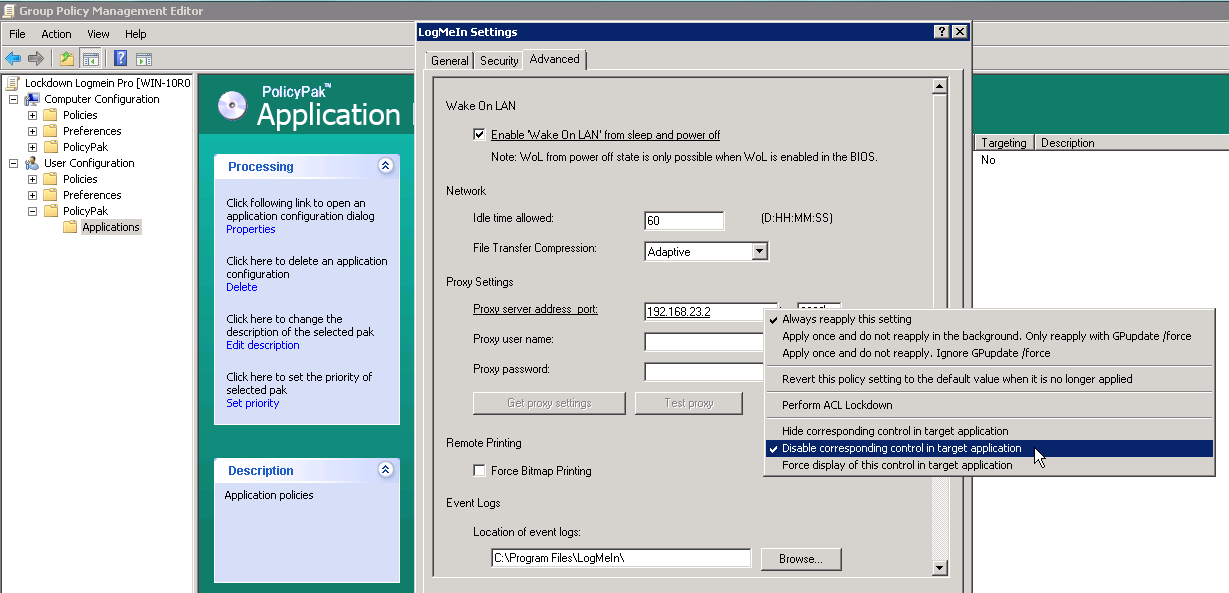Select PolicyPak folder icon under User Configuration
The width and height of the screenshot is (1229, 593).
[50, 211]
